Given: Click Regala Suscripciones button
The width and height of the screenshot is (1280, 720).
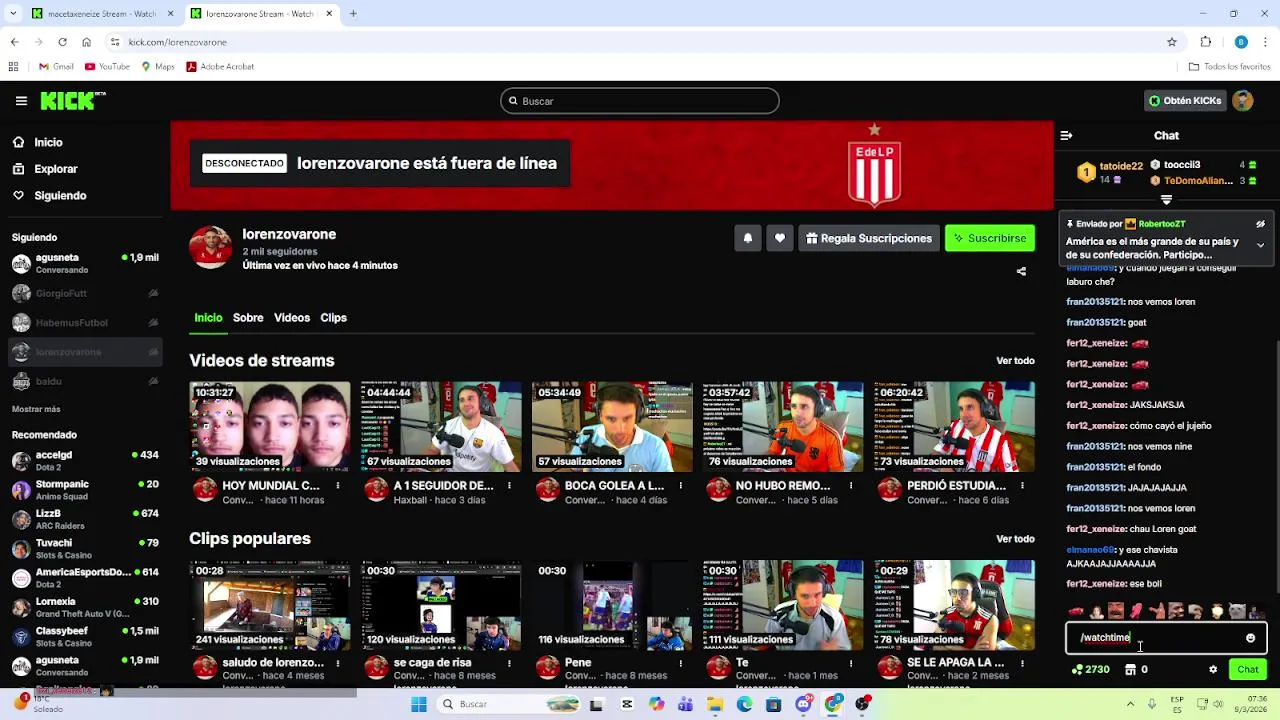Looking at the screenshot, I should click(x=869, y=238).
